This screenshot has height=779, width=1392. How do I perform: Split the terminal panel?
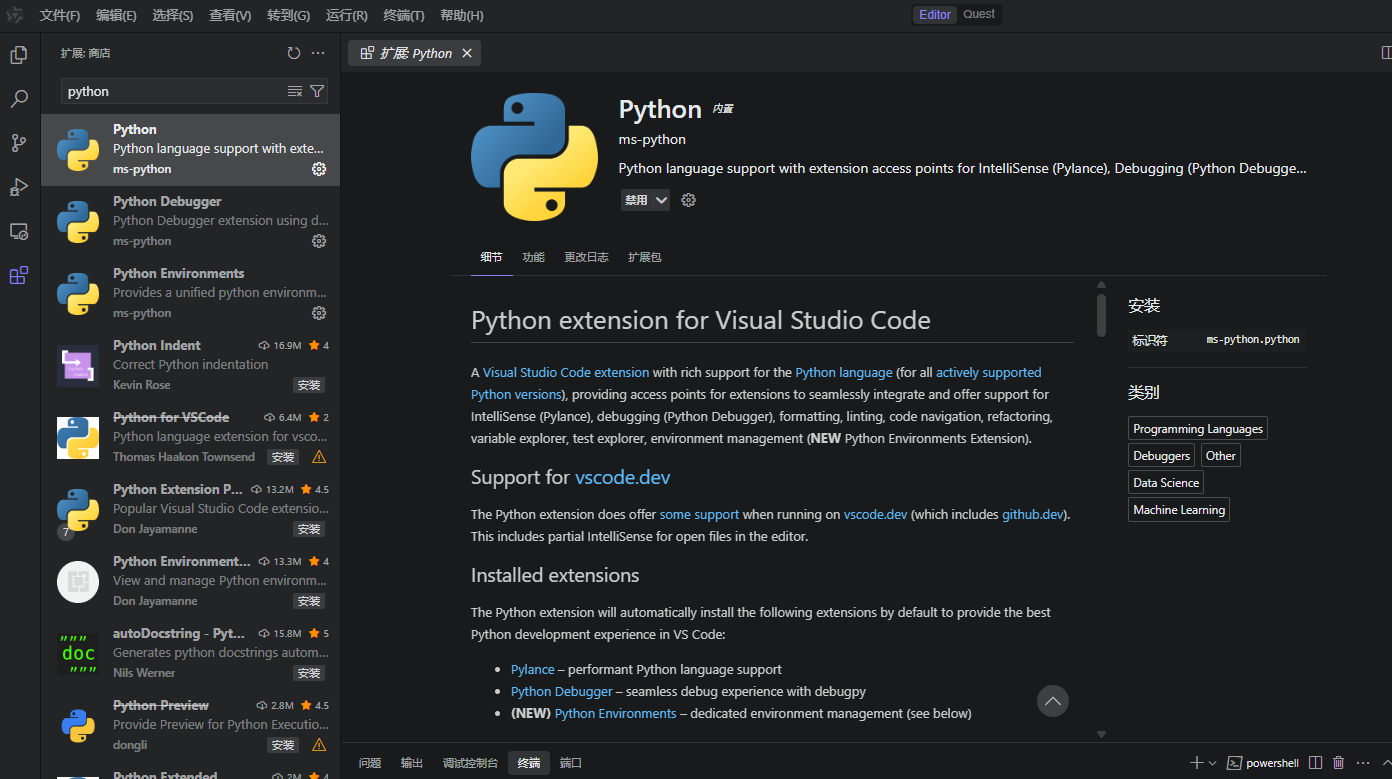click(1316, 763)
